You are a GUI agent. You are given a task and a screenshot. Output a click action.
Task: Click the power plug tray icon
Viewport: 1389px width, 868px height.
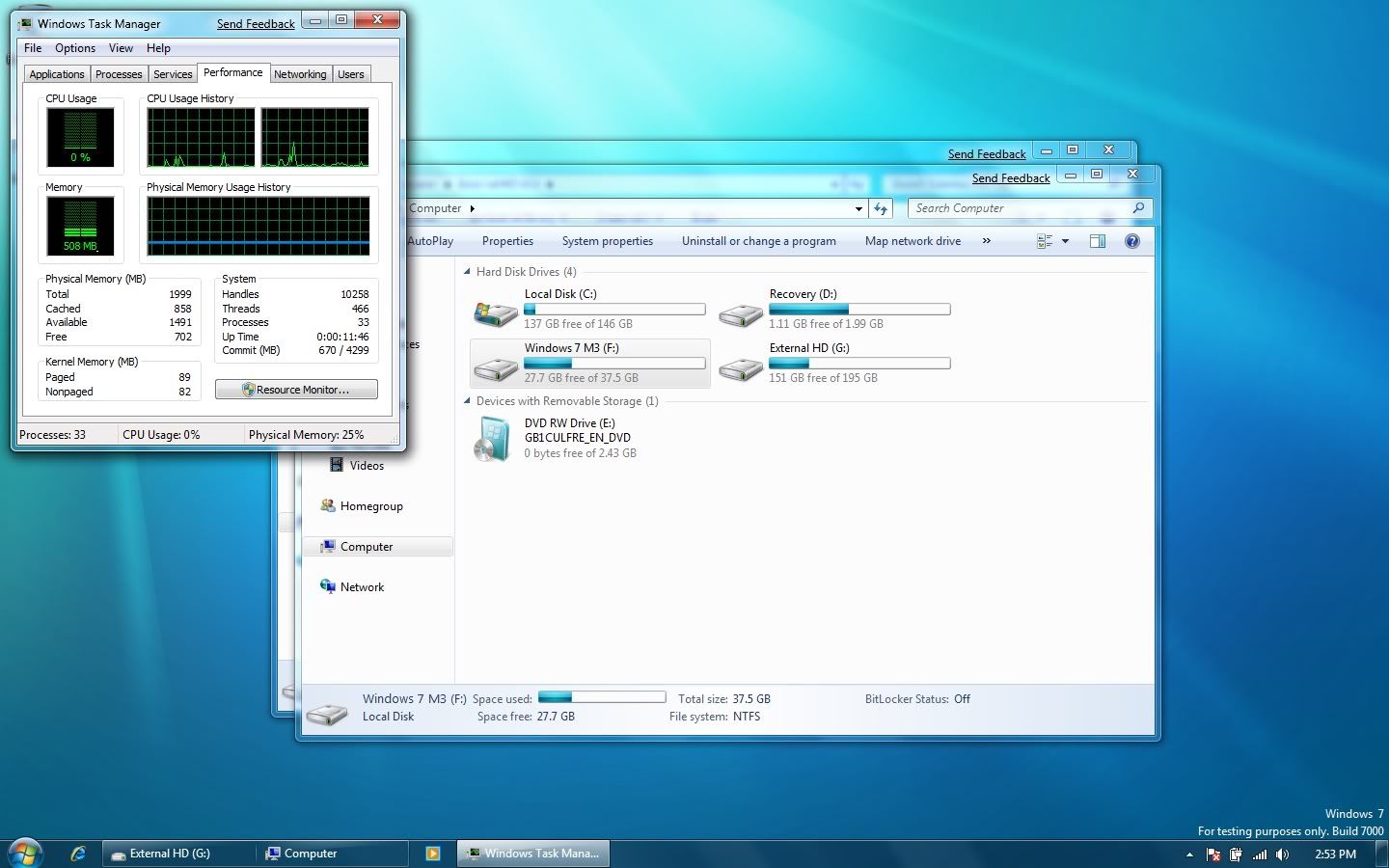click(1236, 854)
